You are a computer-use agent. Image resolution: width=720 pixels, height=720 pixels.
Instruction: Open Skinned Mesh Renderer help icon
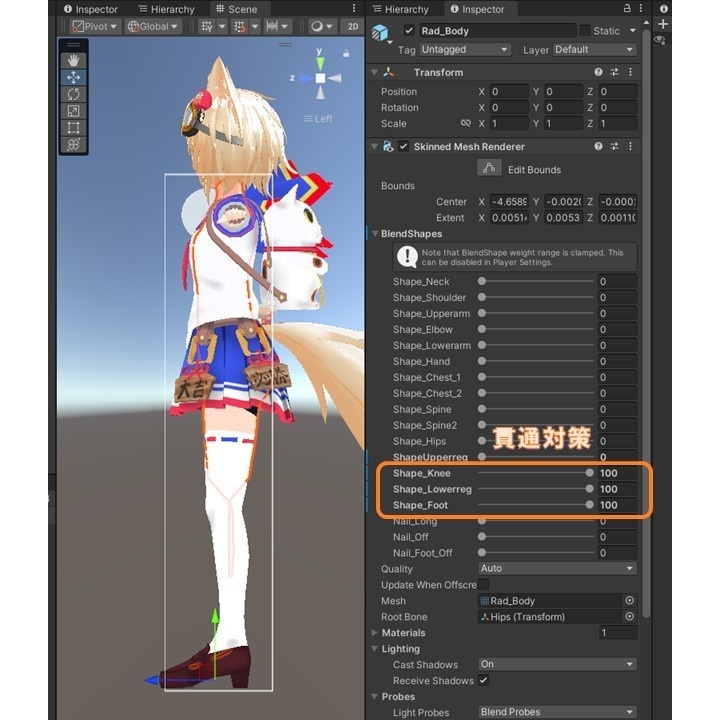pos(598,146)
